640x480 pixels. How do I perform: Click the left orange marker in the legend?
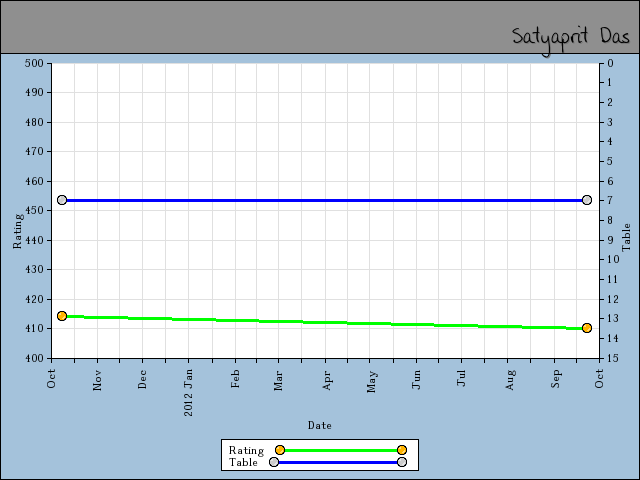(x=280, y=450)
